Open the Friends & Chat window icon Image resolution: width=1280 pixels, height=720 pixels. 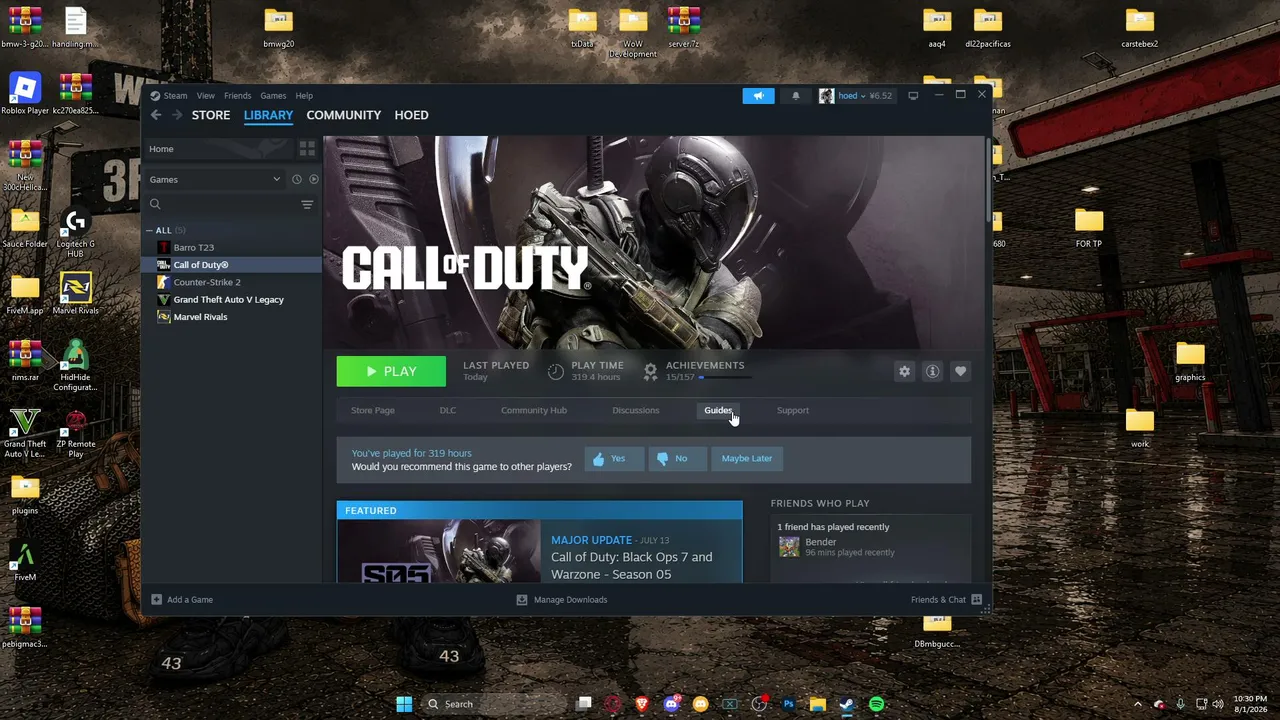pyautogui.click(x=976, y=599)
